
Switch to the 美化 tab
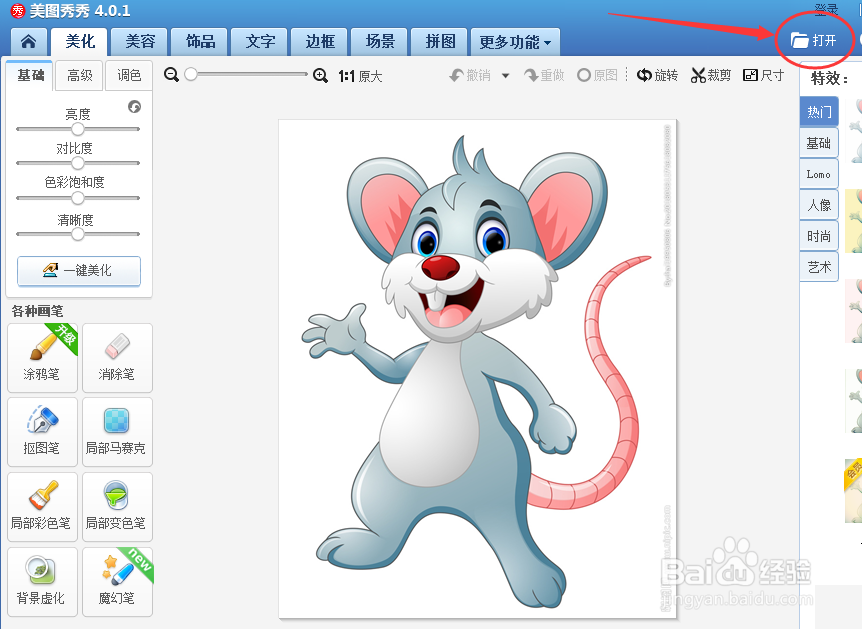pyautogui.click(x=80, y=42)
